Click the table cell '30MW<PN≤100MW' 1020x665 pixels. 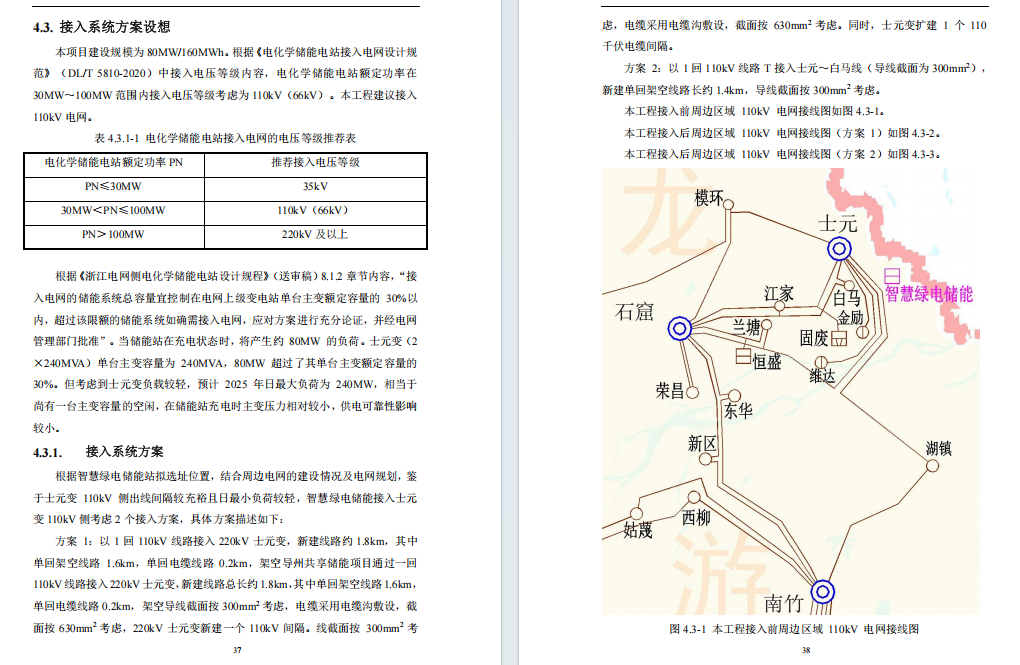click(x=113, y=210)
